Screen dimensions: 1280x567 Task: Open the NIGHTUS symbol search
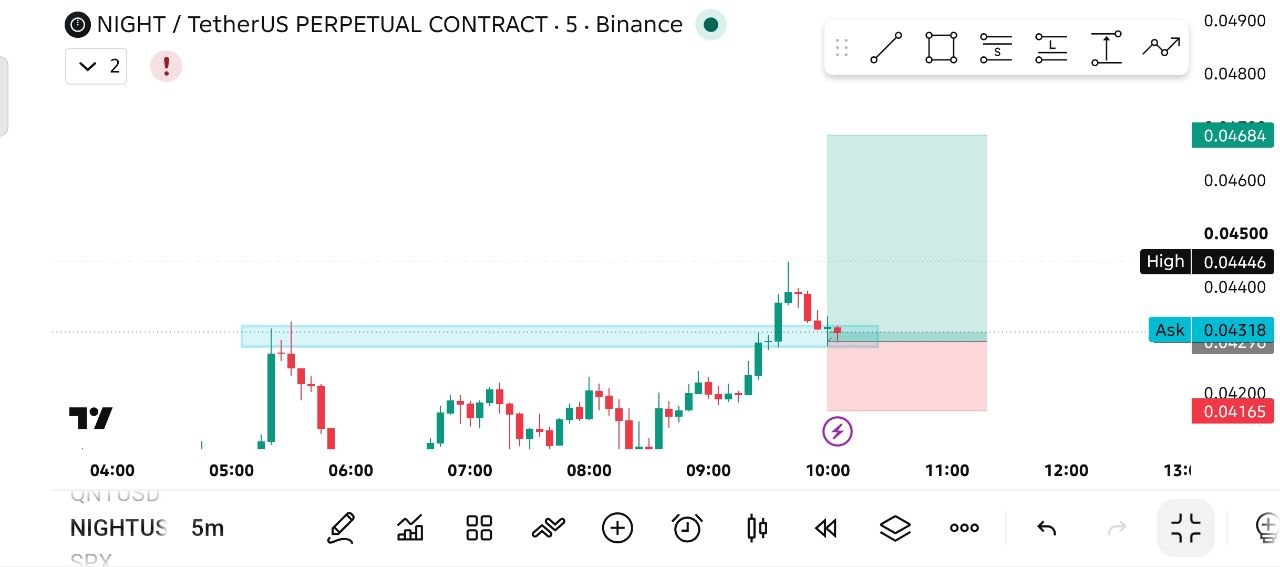coord(118,528)
